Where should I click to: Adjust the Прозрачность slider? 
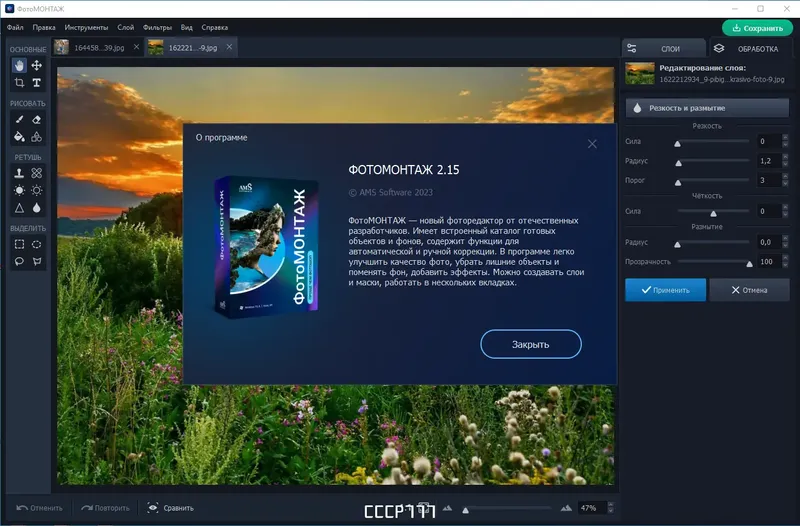(713, 262)
